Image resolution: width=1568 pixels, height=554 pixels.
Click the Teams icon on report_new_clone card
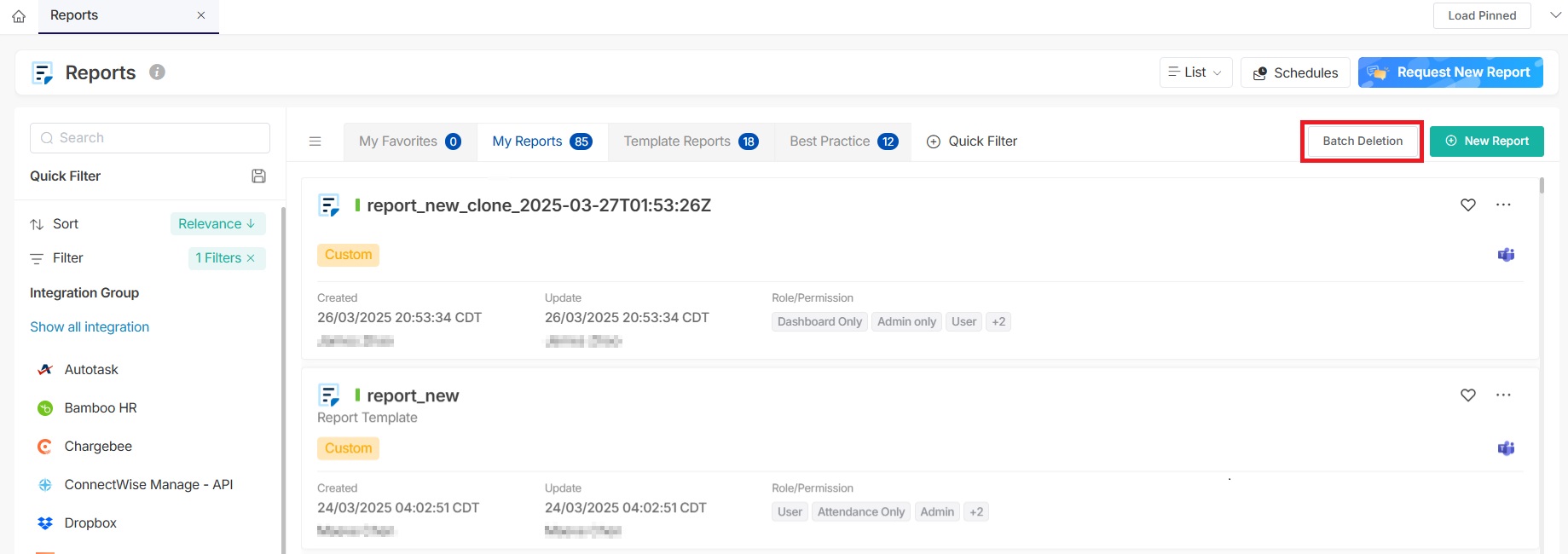tap(1506, 255)
